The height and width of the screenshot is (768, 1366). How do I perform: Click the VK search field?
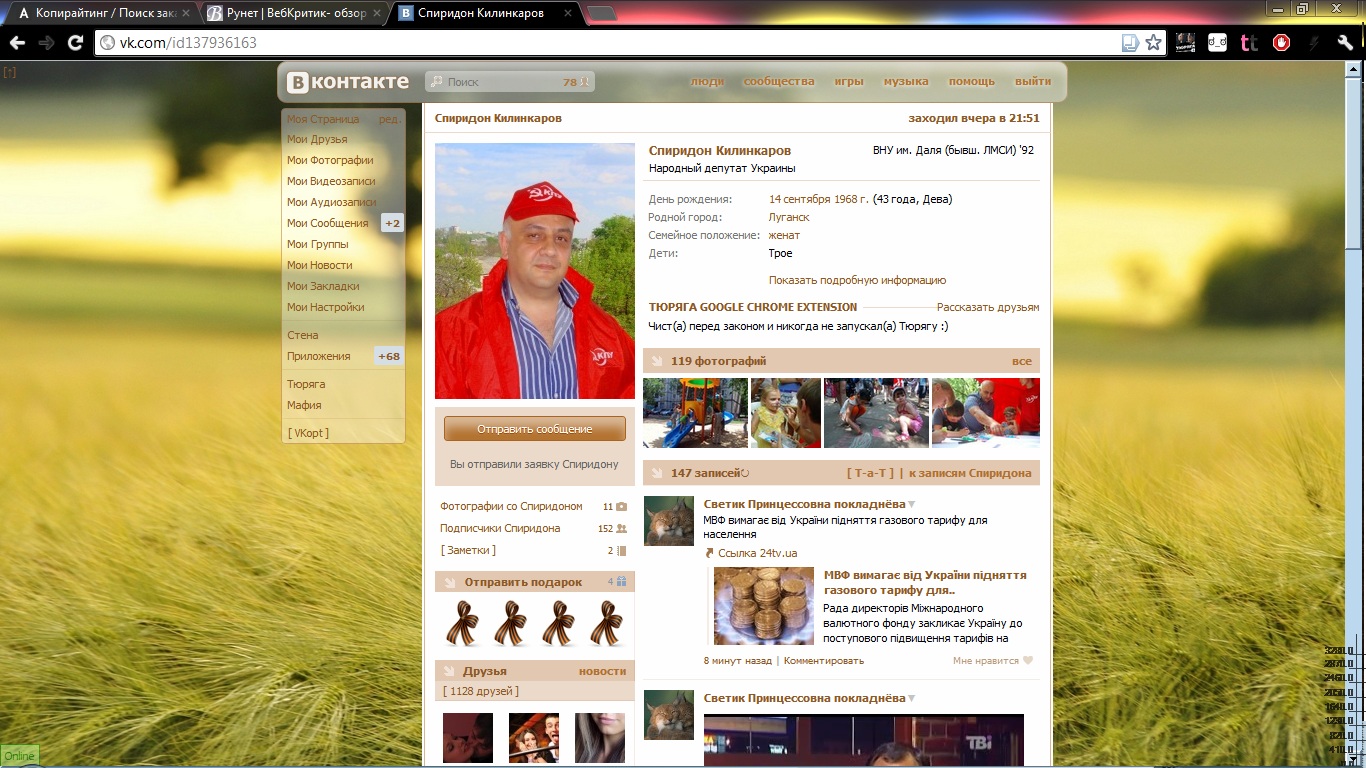510,82
